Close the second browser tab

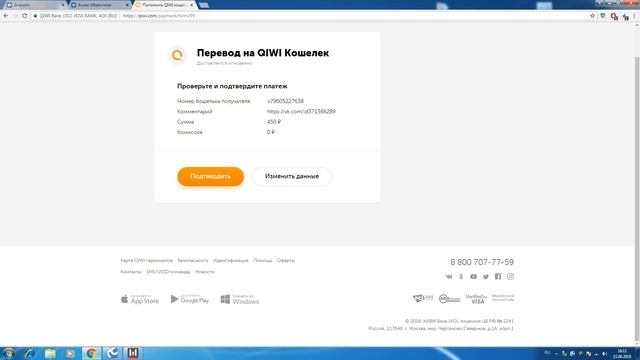[x=127, y=5]
